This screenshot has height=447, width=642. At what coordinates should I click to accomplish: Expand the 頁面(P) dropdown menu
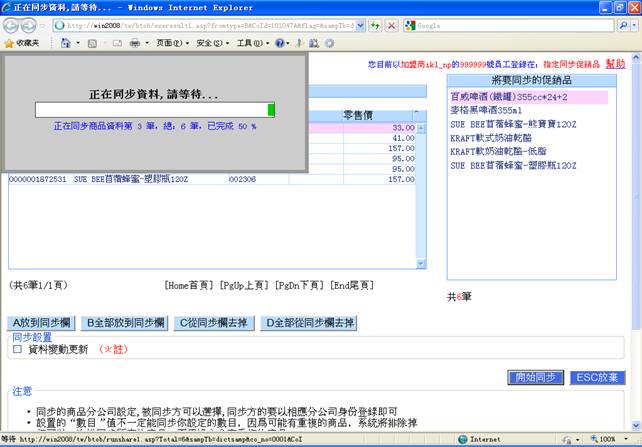pos(171,44)
